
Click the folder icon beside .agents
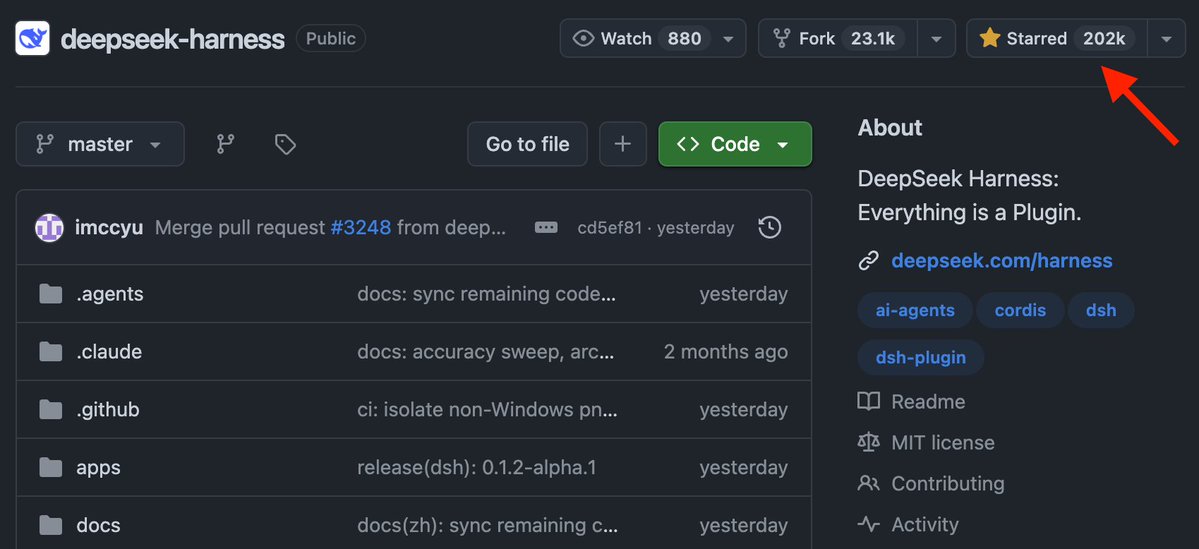pyautogui.click(x=50, y=294)
